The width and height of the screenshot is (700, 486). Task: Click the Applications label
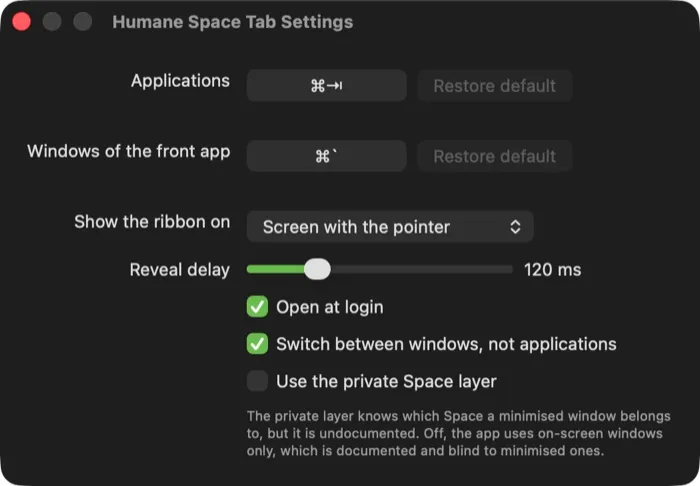tap(180, 81)
